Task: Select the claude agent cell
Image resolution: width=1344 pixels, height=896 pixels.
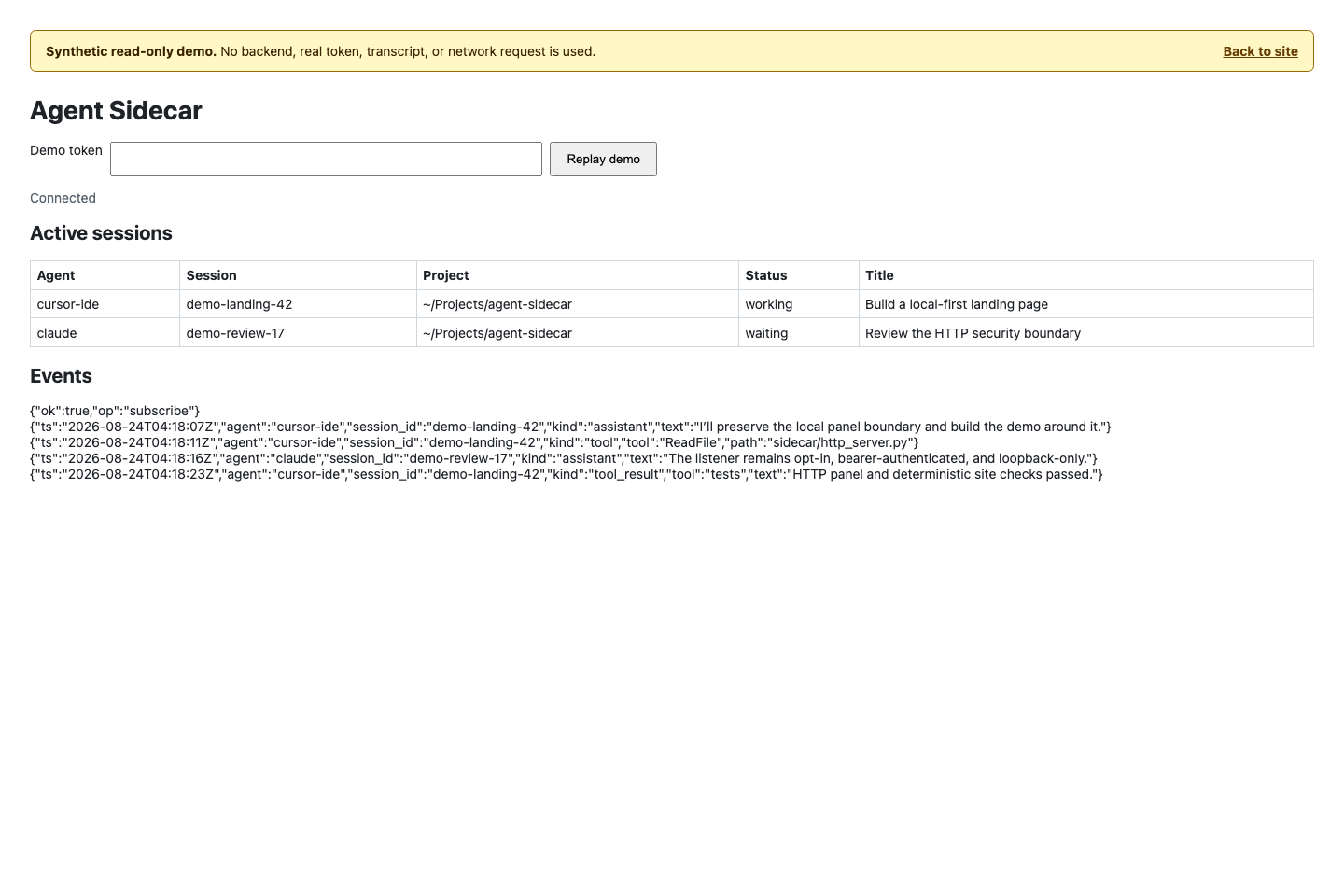Action: tap(105, 333)
